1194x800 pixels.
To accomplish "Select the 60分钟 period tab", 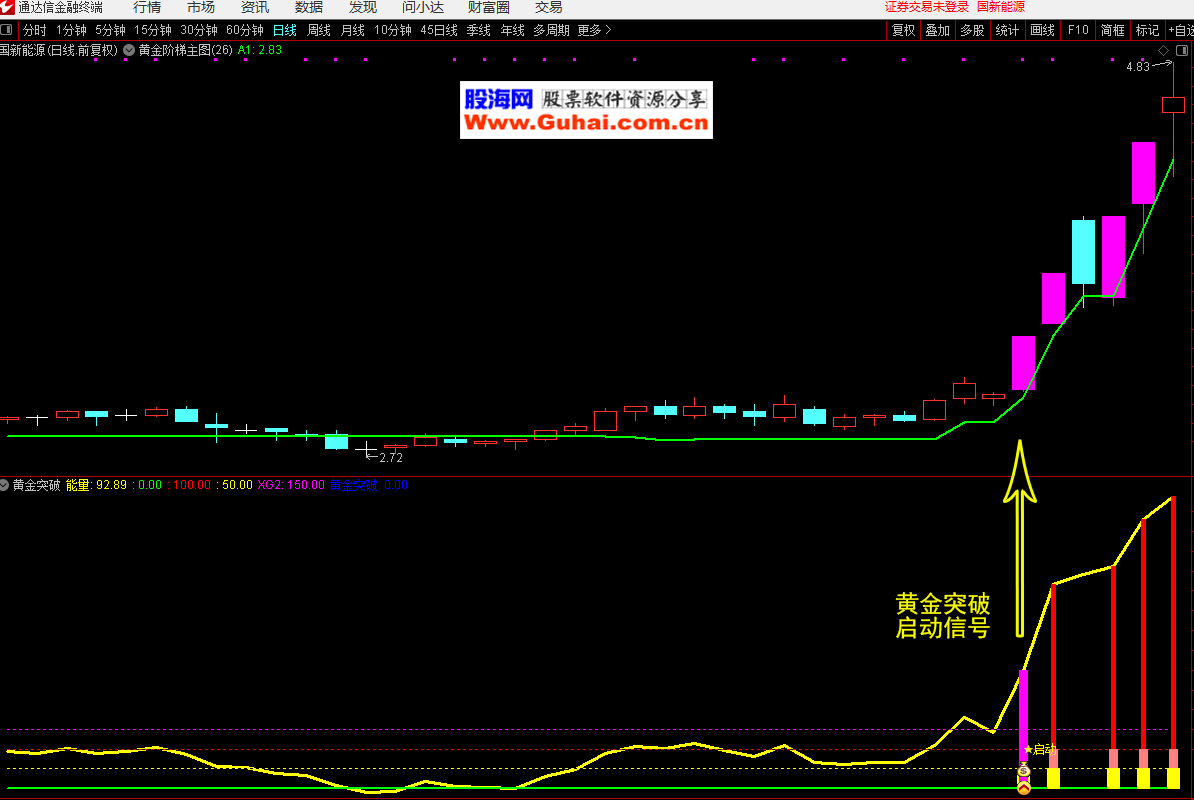I will point(245,30).
